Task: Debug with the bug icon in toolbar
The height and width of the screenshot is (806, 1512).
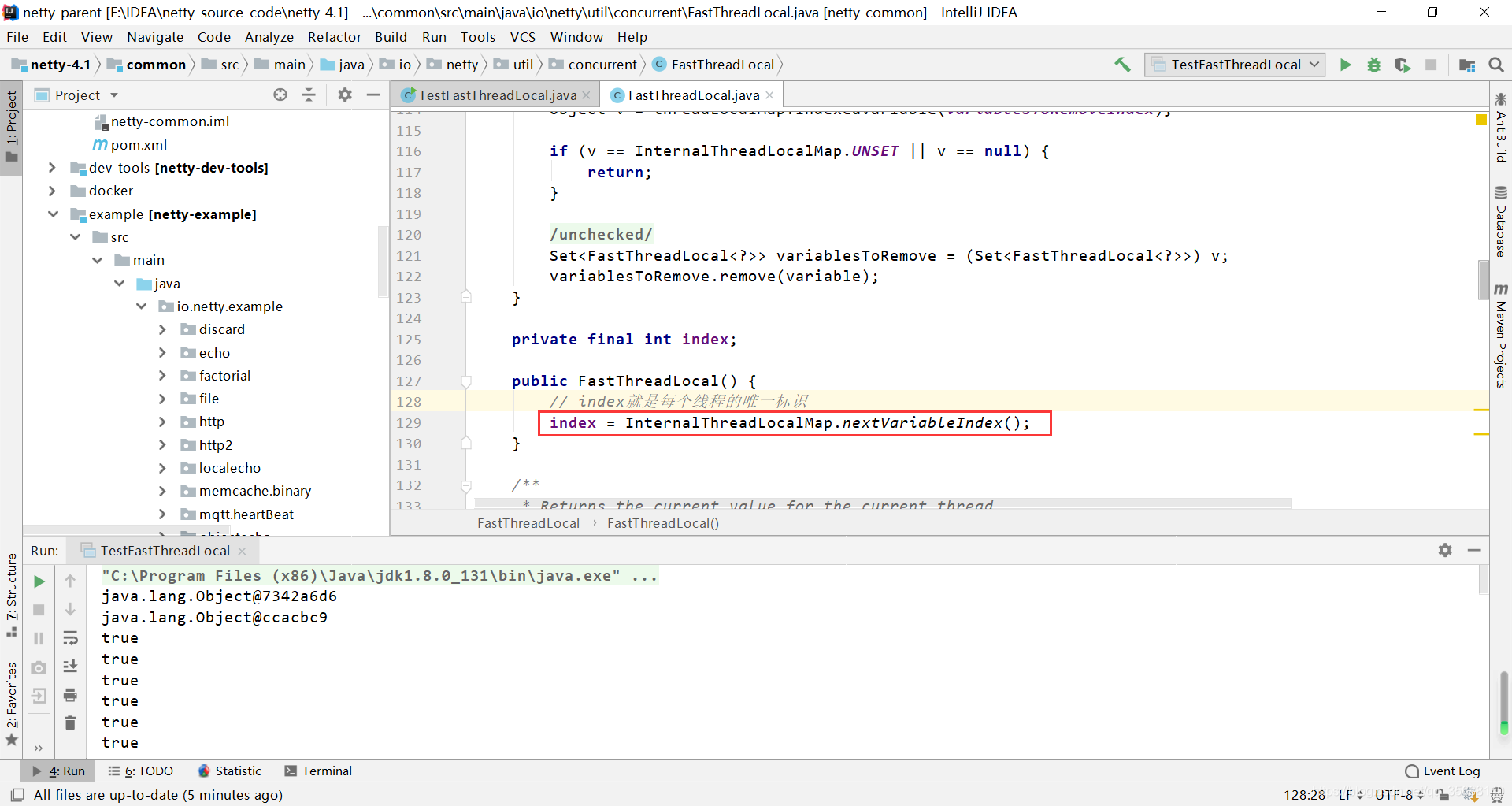Action: [x=1374, y=65]
